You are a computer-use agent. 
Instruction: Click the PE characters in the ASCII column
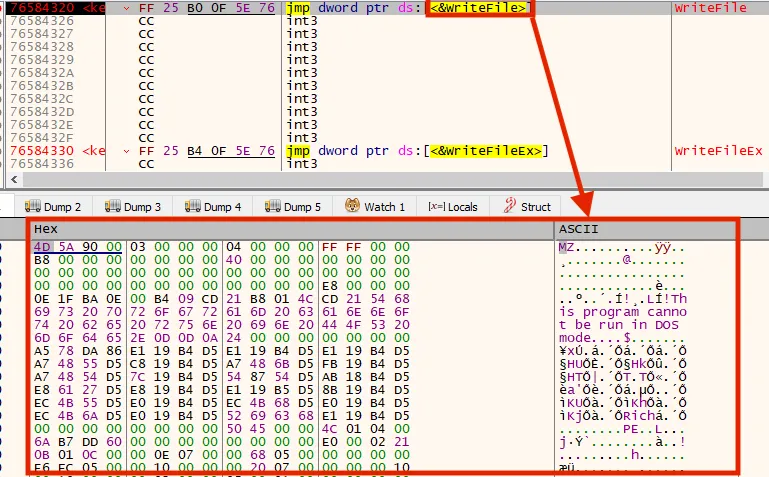[631, 428]
